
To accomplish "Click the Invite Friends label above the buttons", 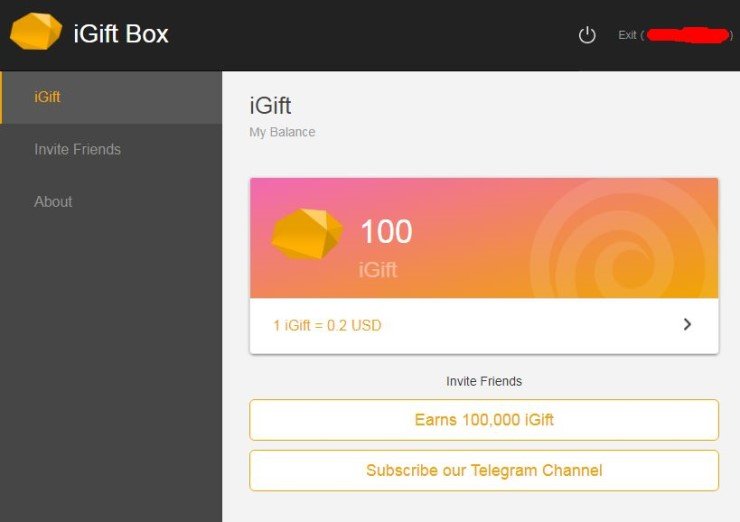I will point(484,381).
